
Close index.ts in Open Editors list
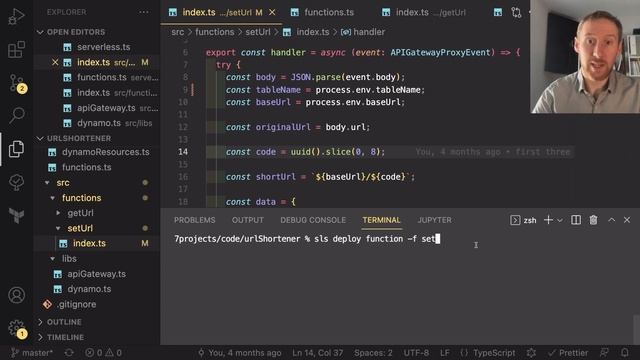point(56,62)
